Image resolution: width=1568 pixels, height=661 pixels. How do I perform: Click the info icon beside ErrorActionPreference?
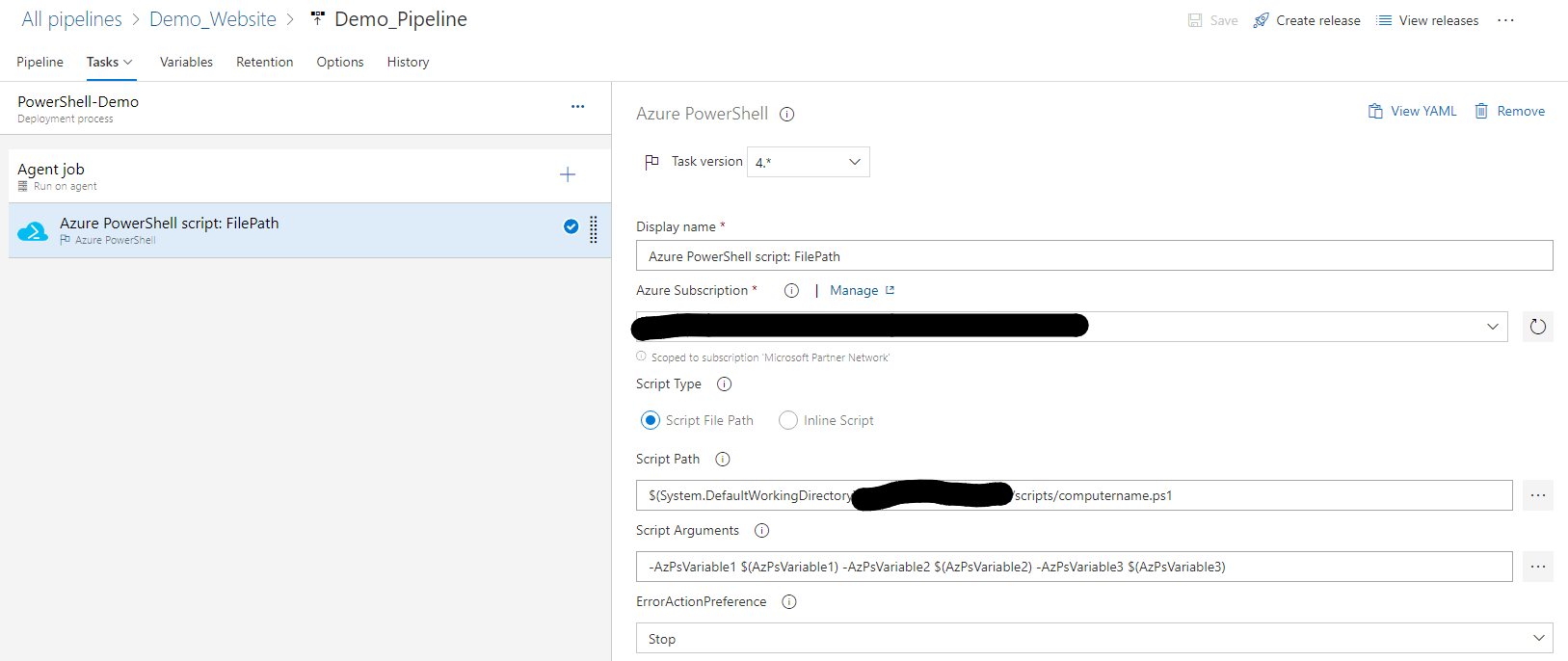tap(789, 602)
